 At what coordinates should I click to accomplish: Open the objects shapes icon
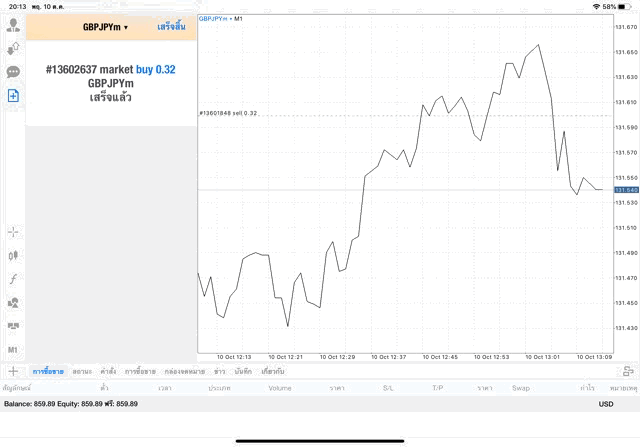tap(14, 302)
